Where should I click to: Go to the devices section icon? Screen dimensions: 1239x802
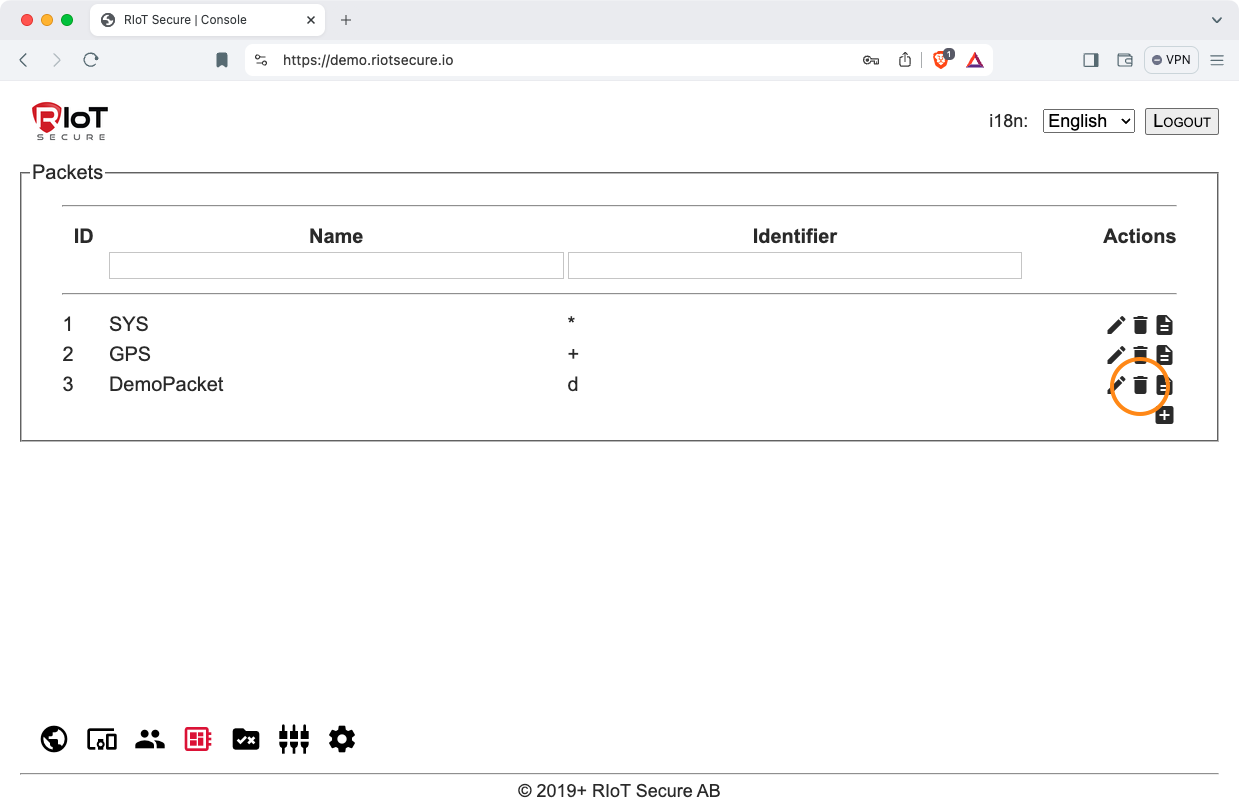[x=102, y=739]
